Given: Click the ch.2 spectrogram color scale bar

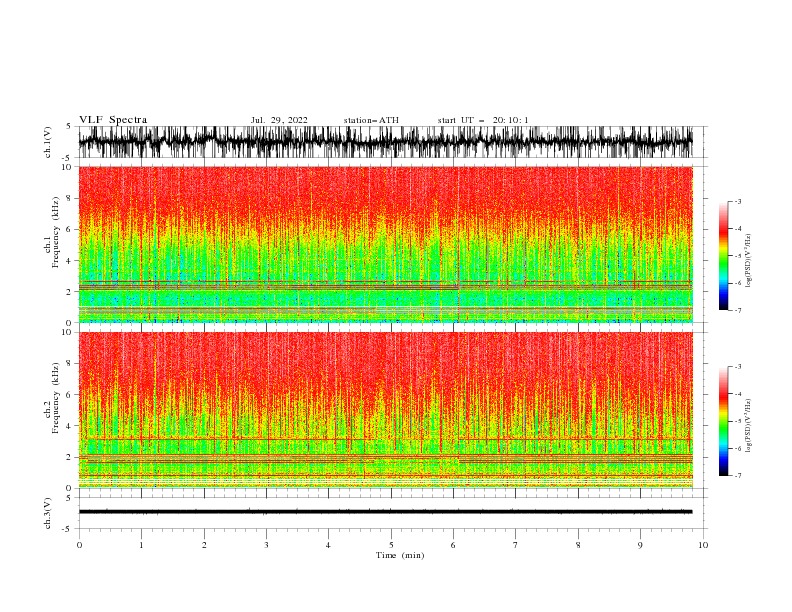Looking at the screenshot, I should tap(723, 421).
